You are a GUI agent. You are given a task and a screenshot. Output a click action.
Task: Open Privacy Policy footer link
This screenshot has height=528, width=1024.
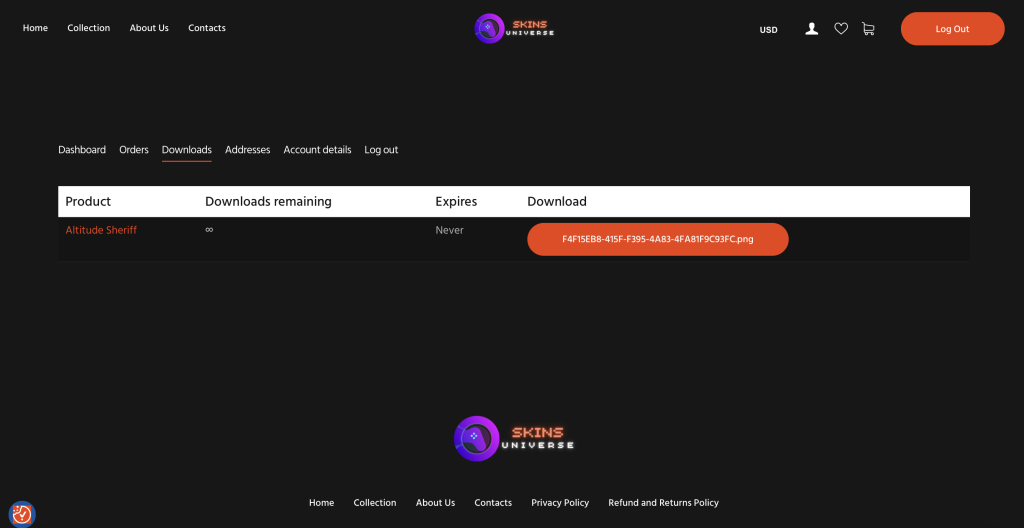(x=560, y=503)
